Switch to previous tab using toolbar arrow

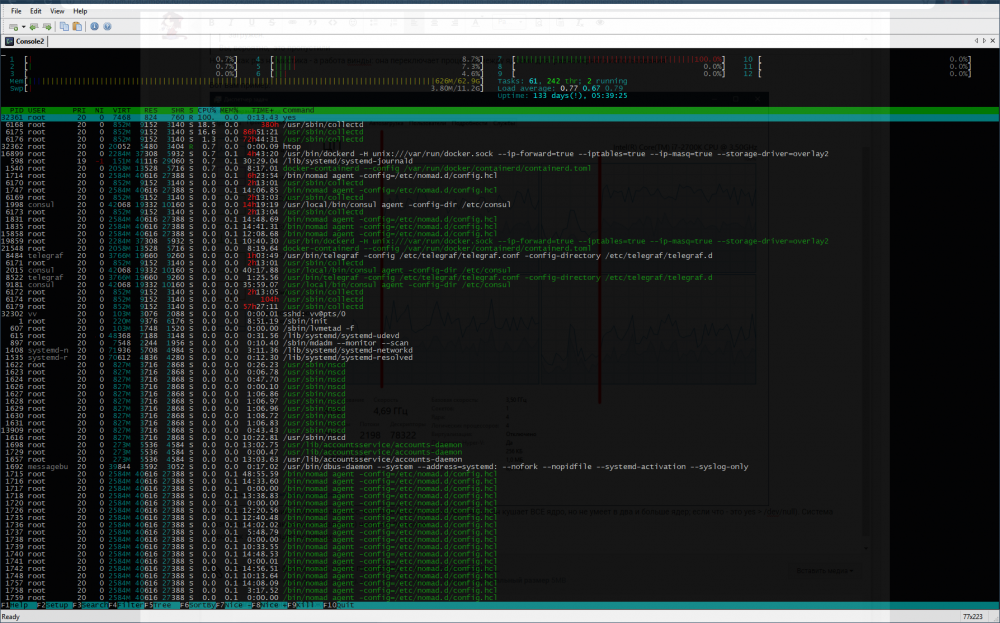pyautogui.click(x=35, y=26)
